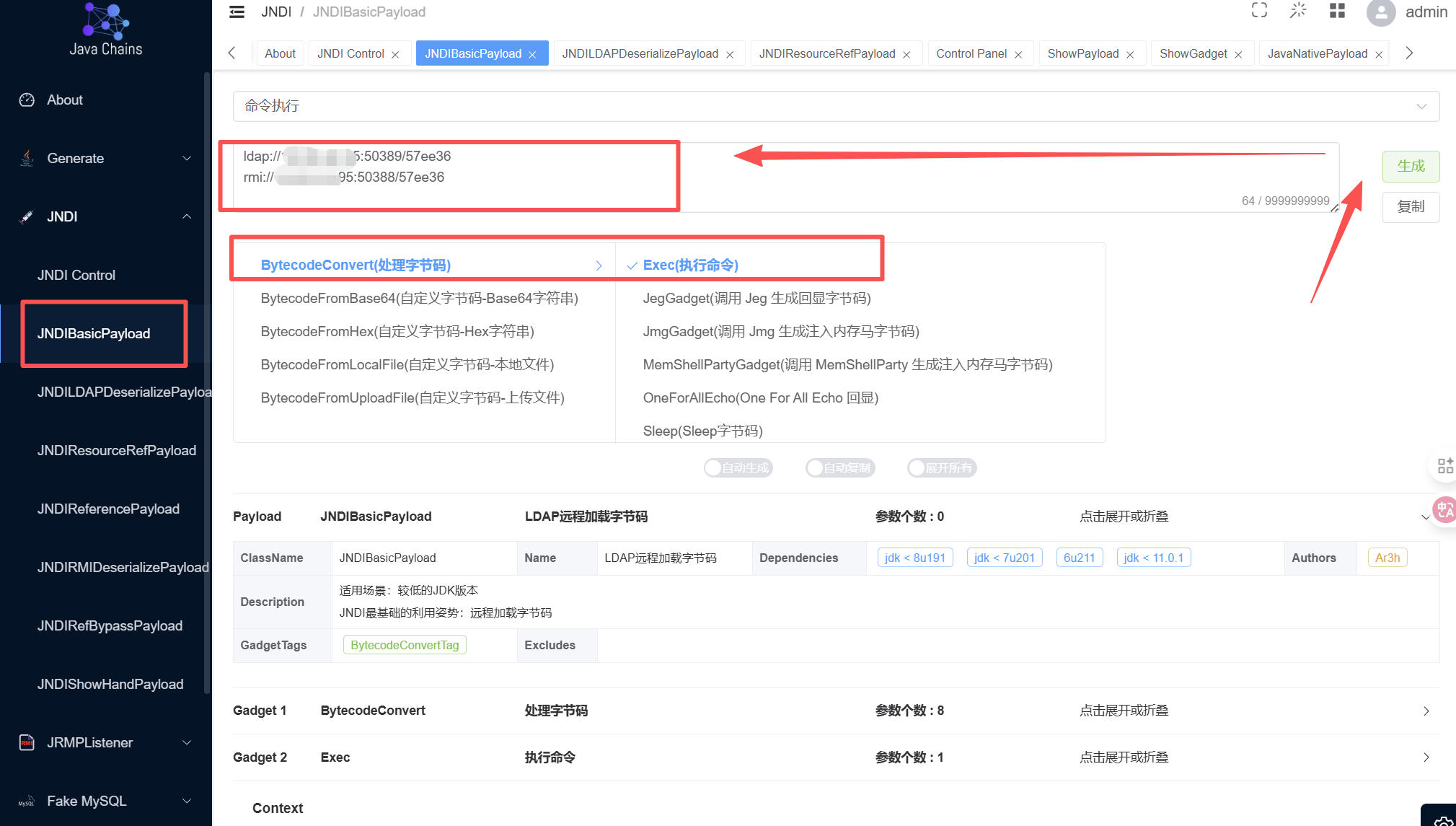Click the 生成 generate button
This screenshot has width=1456, height=826.
coord(1410,166)
